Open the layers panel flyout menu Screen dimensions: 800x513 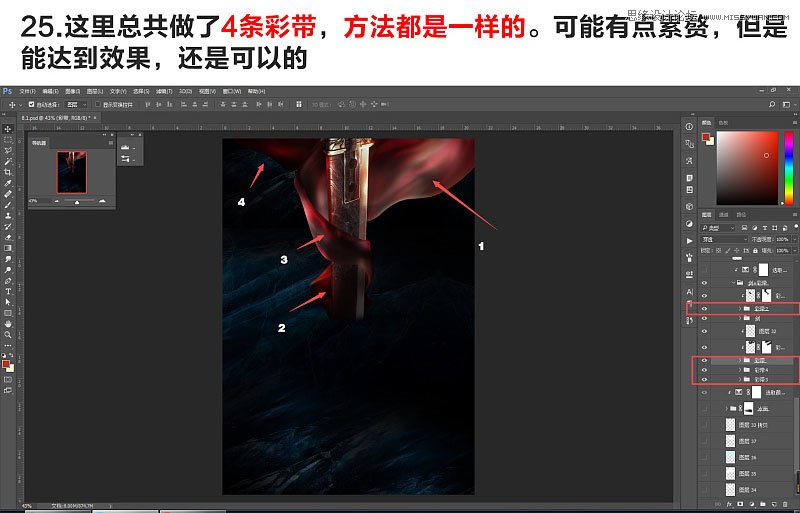click(794, 214)
